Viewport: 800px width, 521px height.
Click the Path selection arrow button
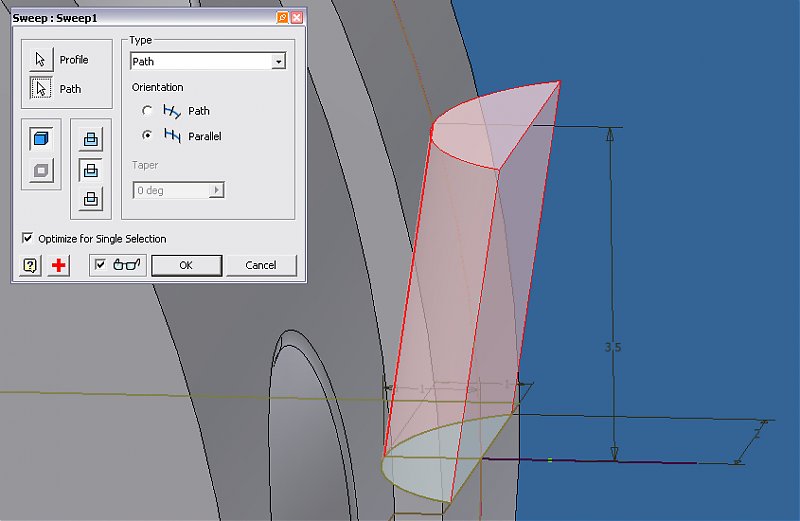click(x=41, y=89)
